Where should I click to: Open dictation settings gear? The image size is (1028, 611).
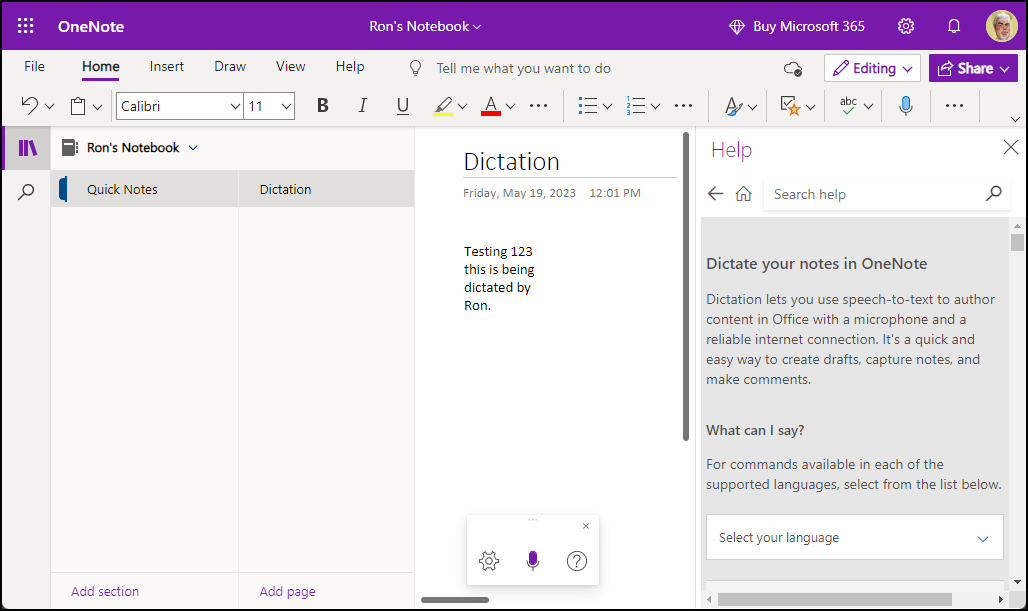pyautogui.click(x=489, y=561)
